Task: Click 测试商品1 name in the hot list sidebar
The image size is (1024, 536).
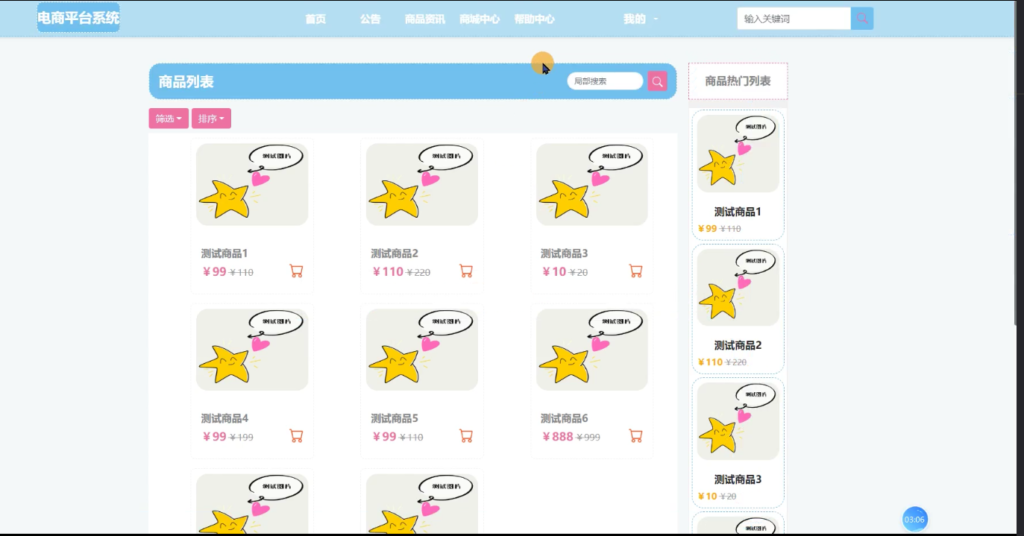Action: [x=737, y=212]
